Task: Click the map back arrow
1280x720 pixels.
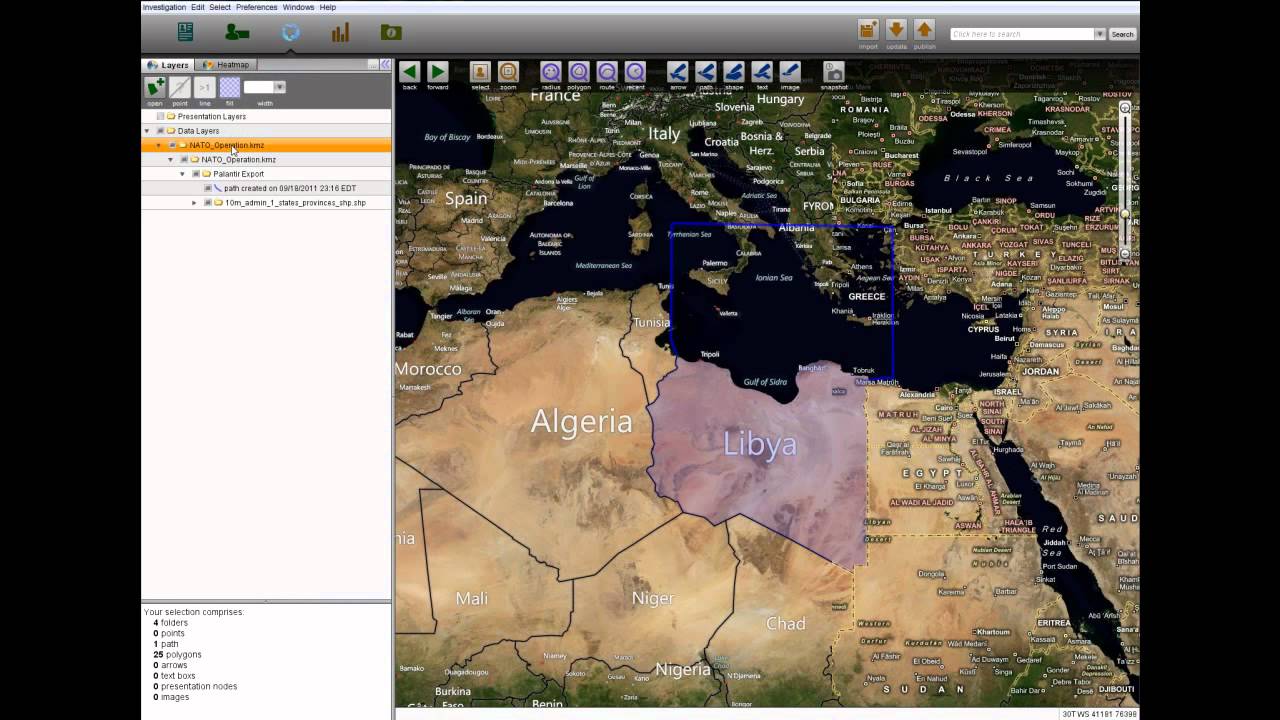Action: tap(409, 71)
